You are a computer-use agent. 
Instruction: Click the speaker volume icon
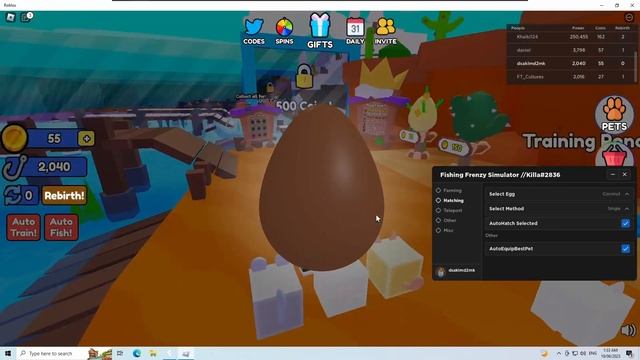tap(628, 330)
